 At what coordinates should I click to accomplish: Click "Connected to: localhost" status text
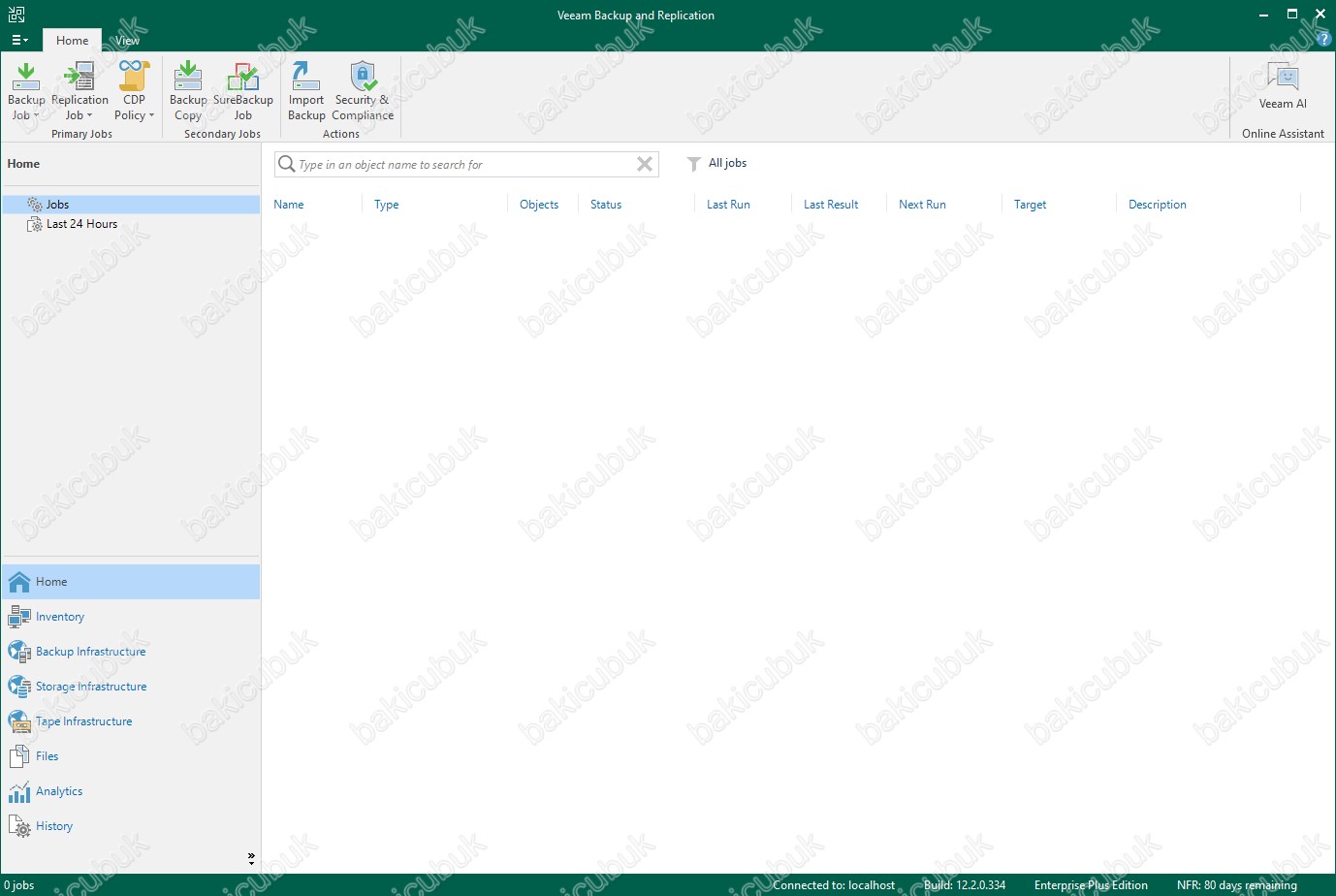pyautogui.click(x=834, y=885)
